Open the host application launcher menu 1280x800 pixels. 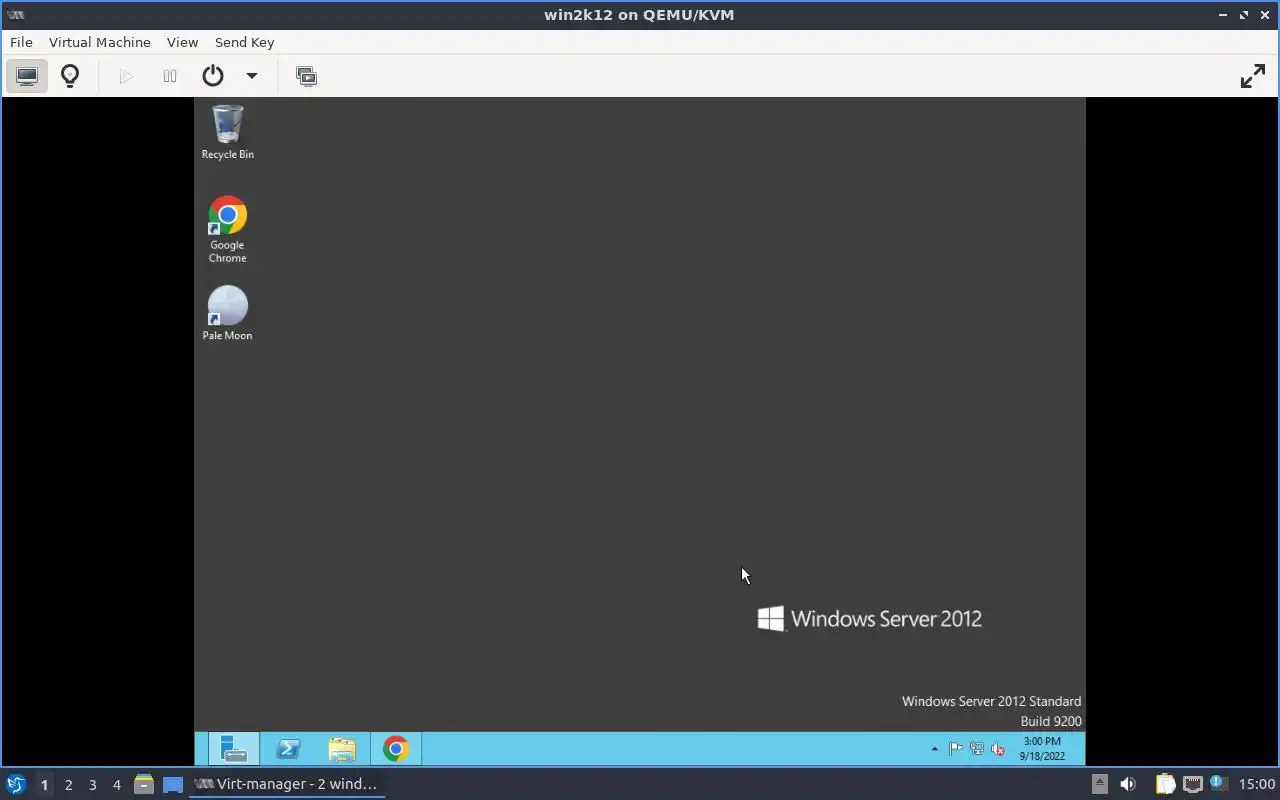(16, 784)
